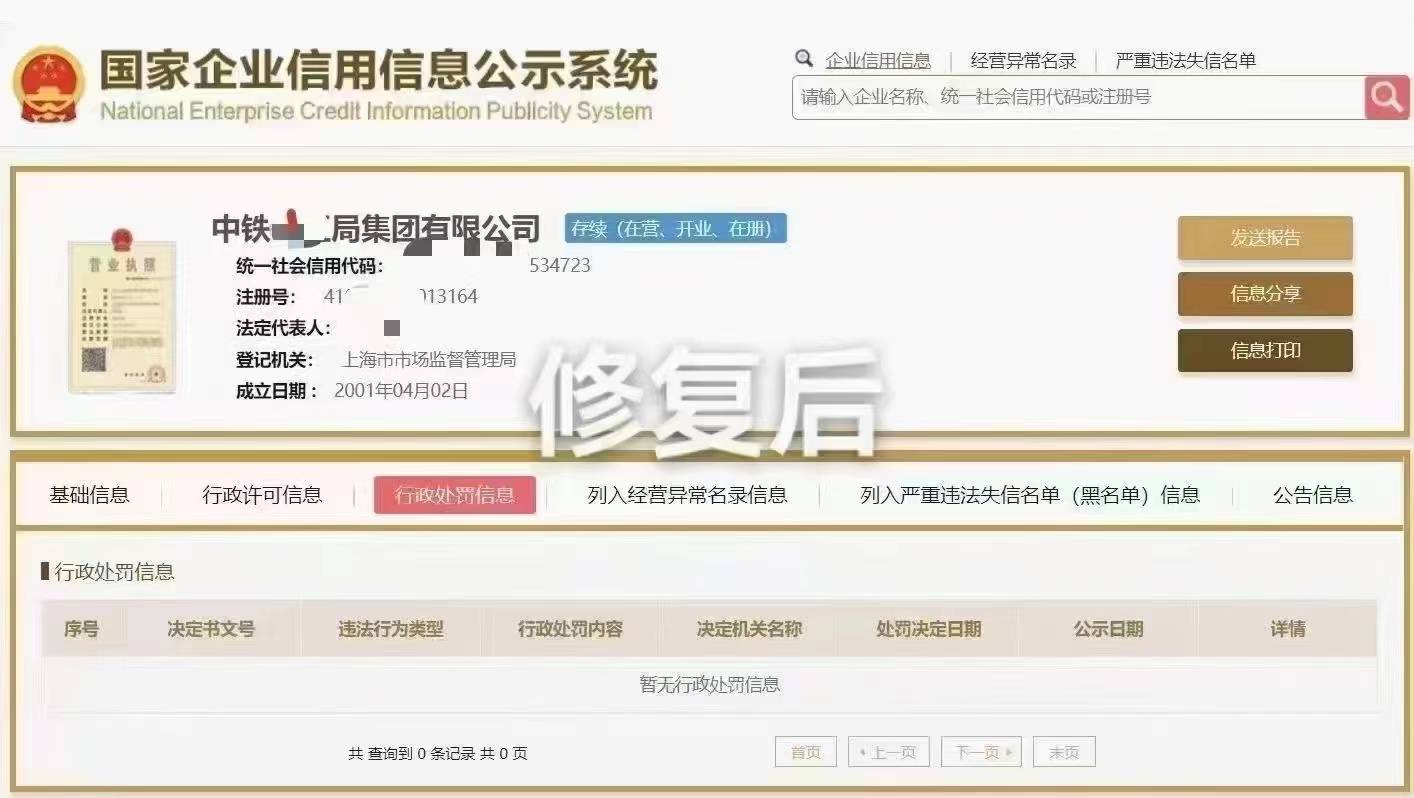Click the 末页 pagination button

(1064, 752)
